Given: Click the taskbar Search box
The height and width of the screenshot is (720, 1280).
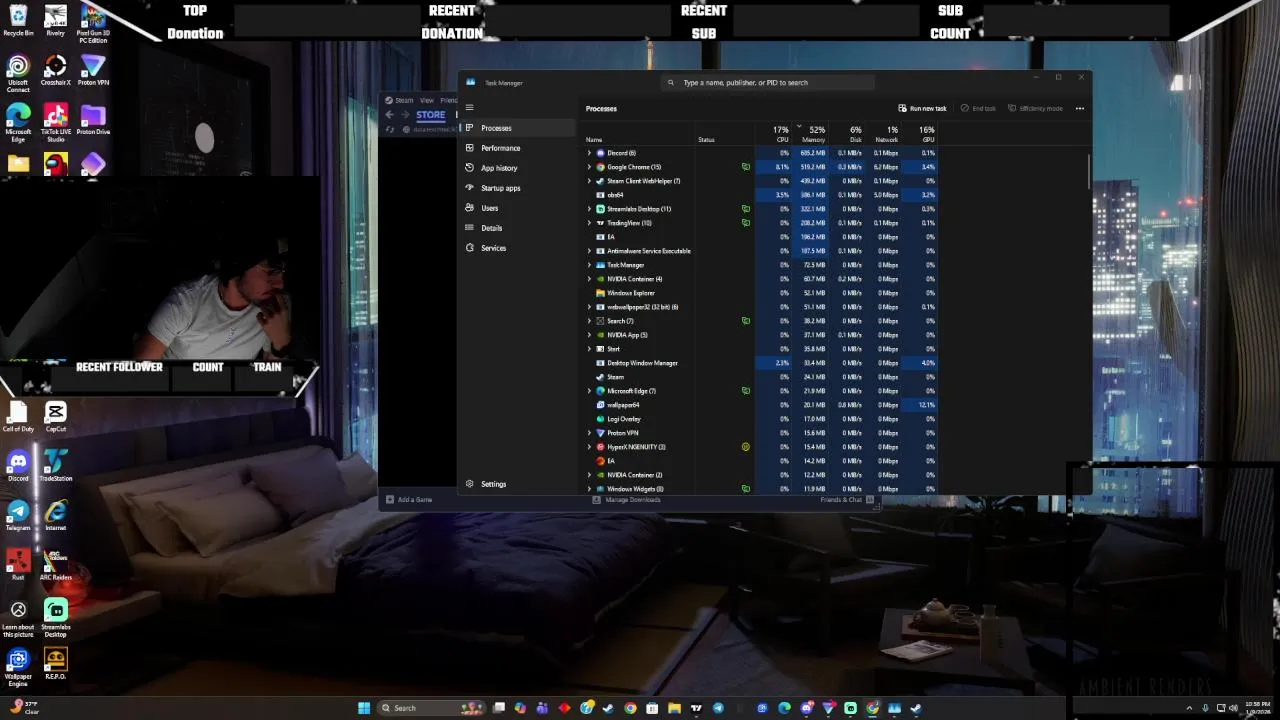Looking at the screenshot, I should click(432, 708).
